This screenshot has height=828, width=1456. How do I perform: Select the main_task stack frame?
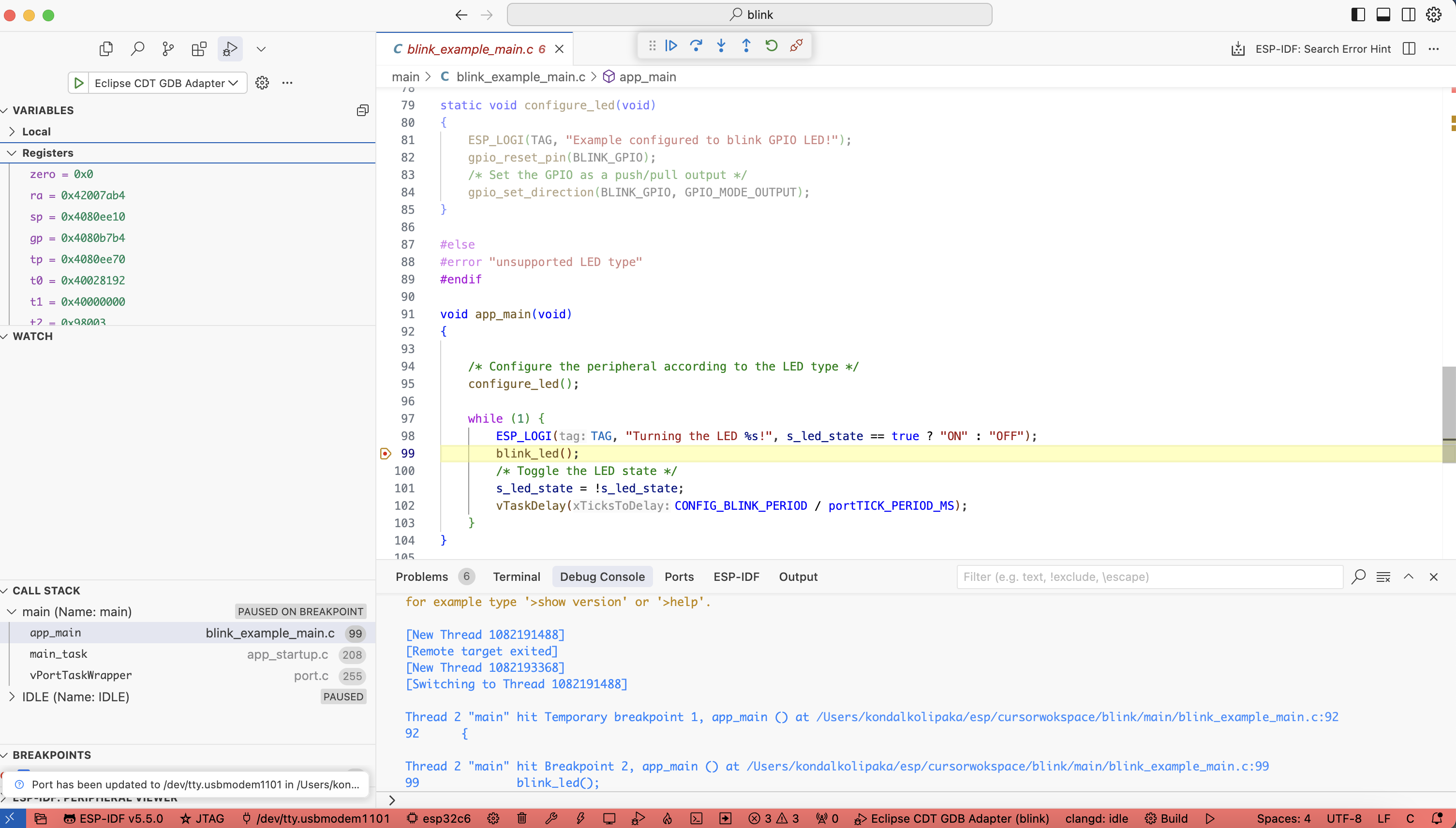(188, 654)
